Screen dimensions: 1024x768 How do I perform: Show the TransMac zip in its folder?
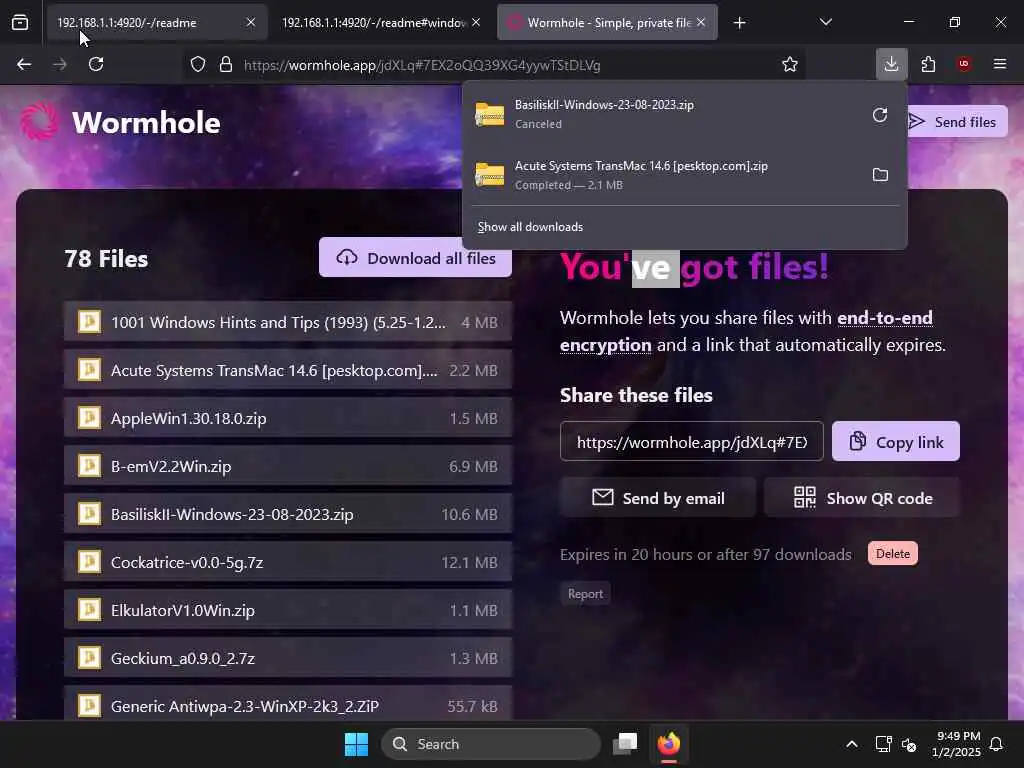880,174
